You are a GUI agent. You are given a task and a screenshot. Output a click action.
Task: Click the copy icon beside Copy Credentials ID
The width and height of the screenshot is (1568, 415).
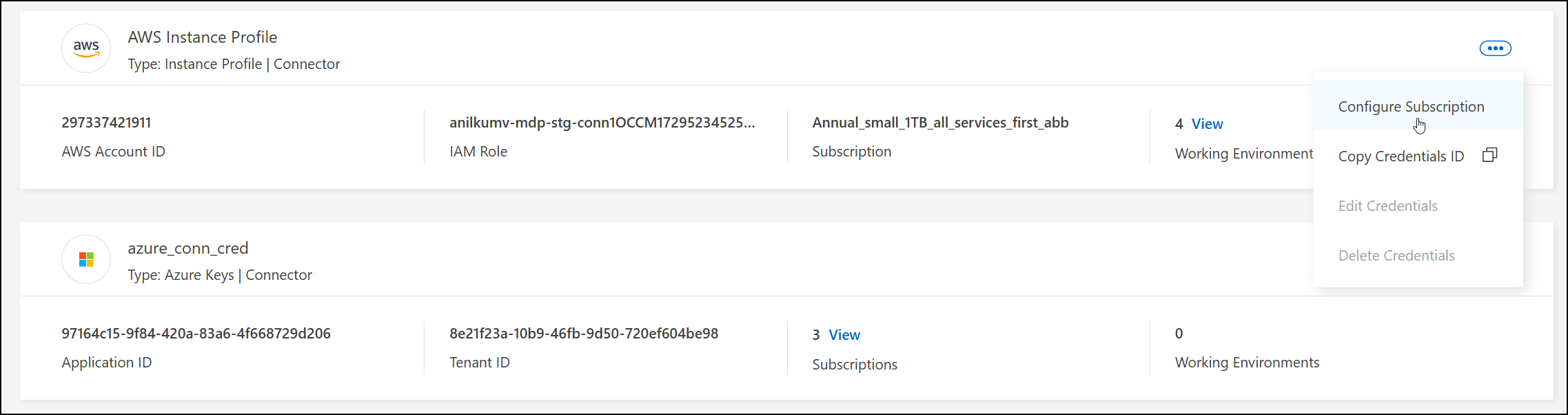pyautogui.click(x=1489, y=155)
